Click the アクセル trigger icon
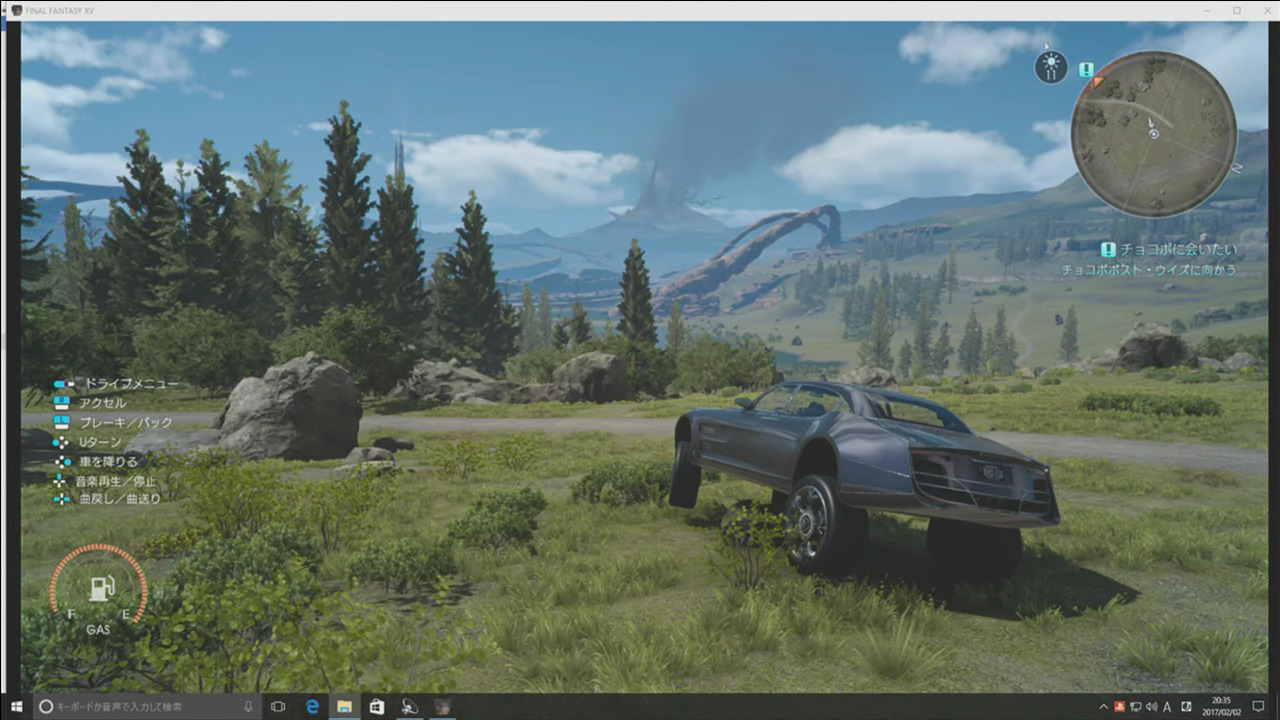Viewport: 1280px width, 720px height. pyautogui.click(x=63, y=403)
